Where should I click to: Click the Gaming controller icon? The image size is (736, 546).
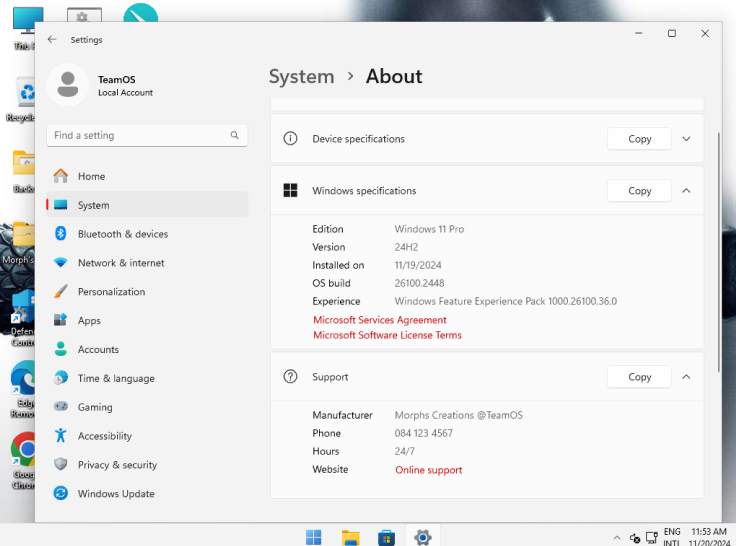pyautogui.click(x=61, y=407)
